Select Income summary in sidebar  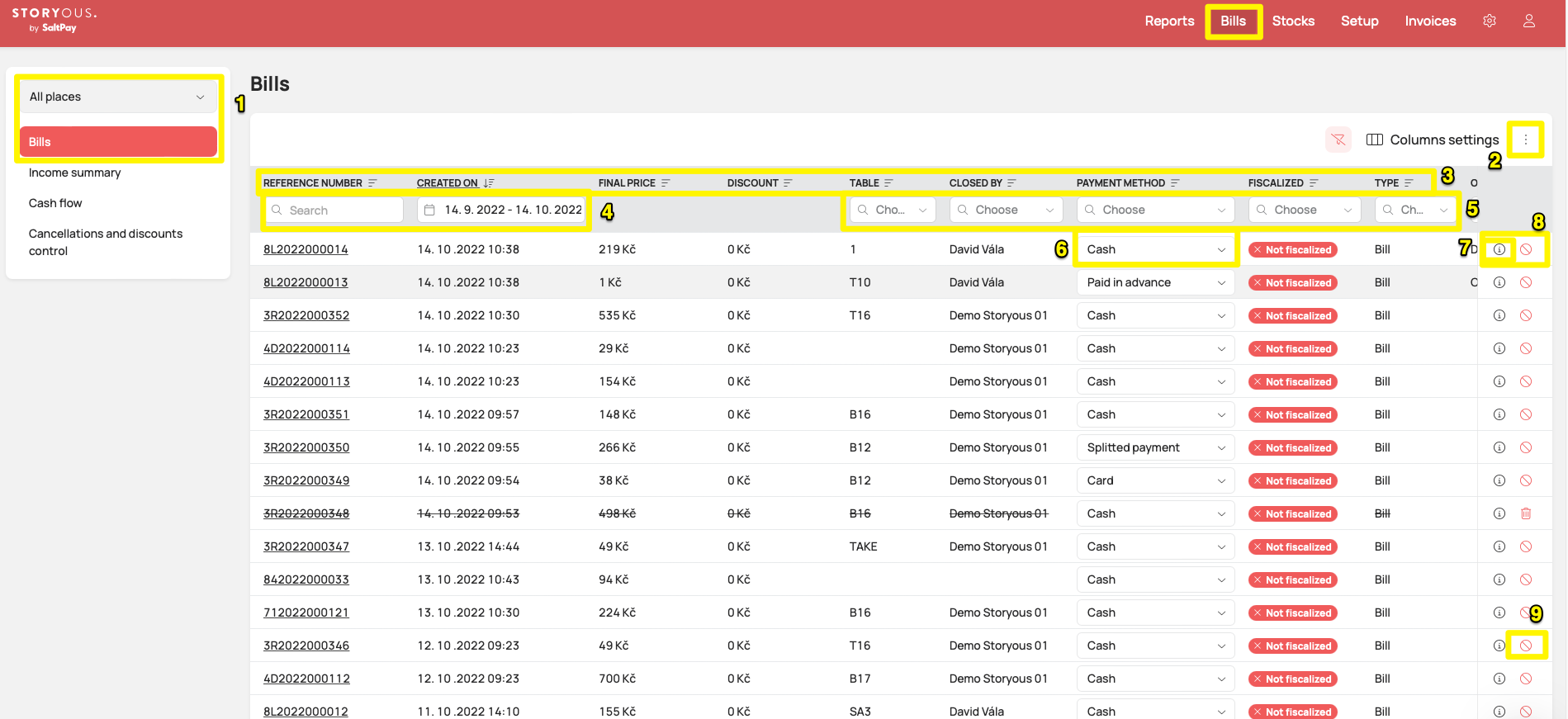[x=74, y=173]
